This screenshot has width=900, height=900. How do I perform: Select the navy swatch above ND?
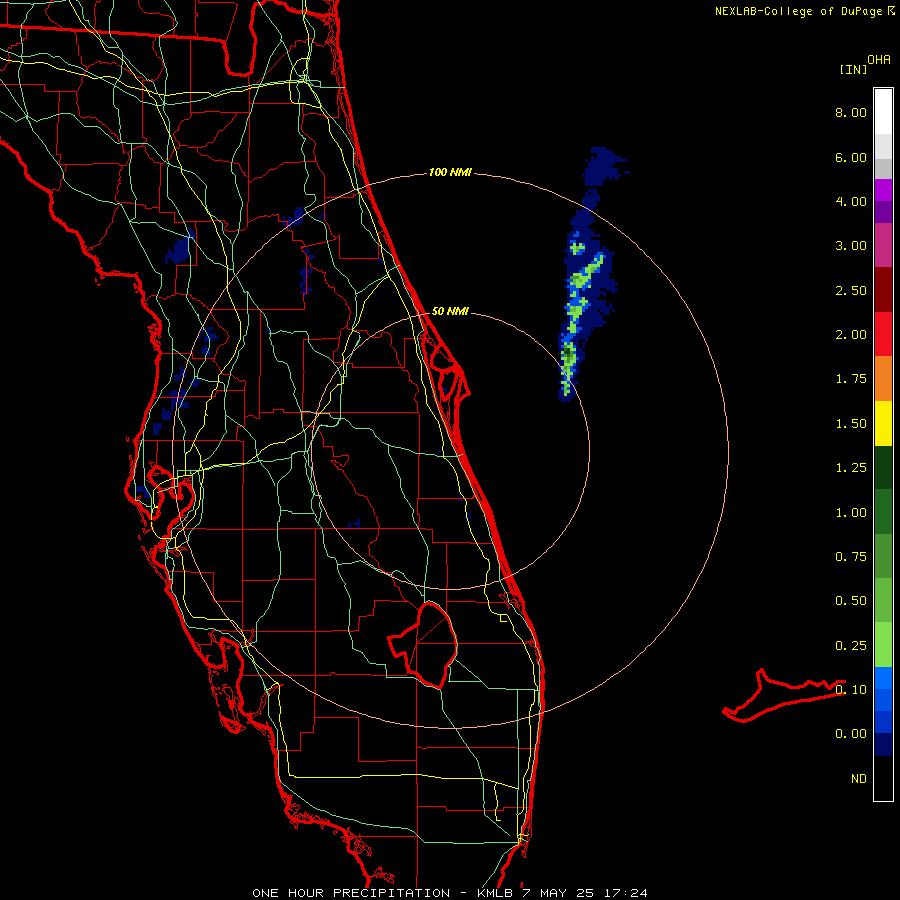tap(883, 744)
